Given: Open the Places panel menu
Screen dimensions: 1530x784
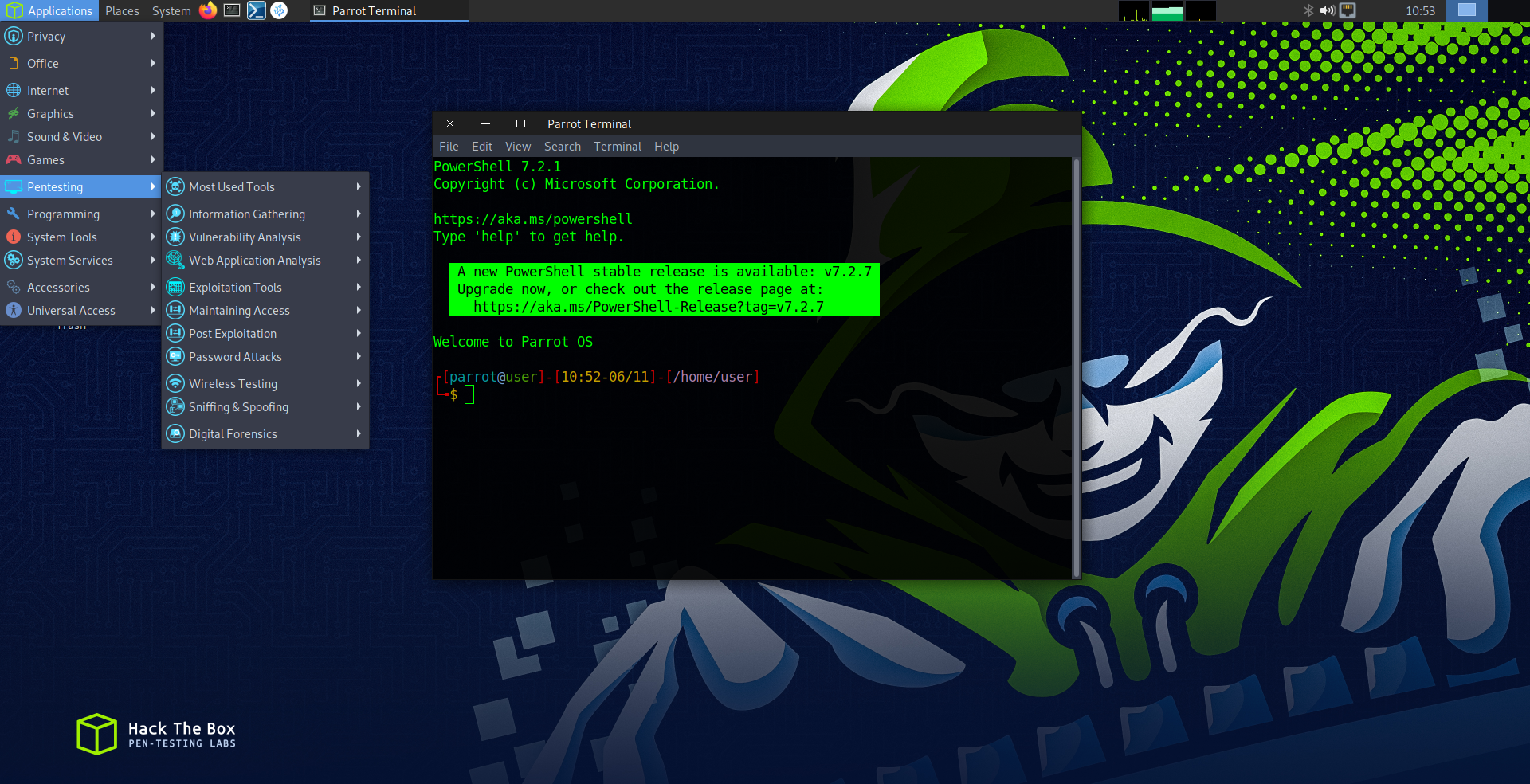Looking at the screenshot, I should pyautogui.click(x=122, y=10).
